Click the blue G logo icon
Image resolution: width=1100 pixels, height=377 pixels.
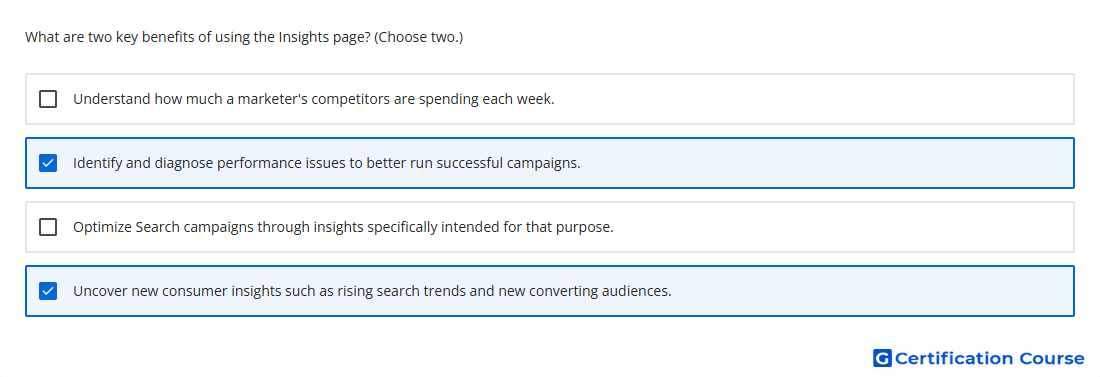click(x=882, y=358)
